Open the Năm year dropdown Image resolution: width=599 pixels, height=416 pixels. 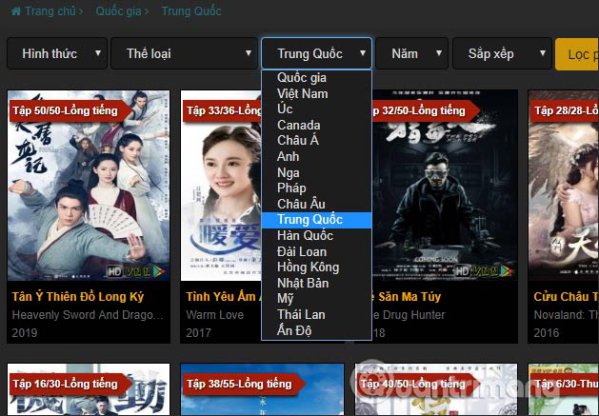click(x=411, y=53)
